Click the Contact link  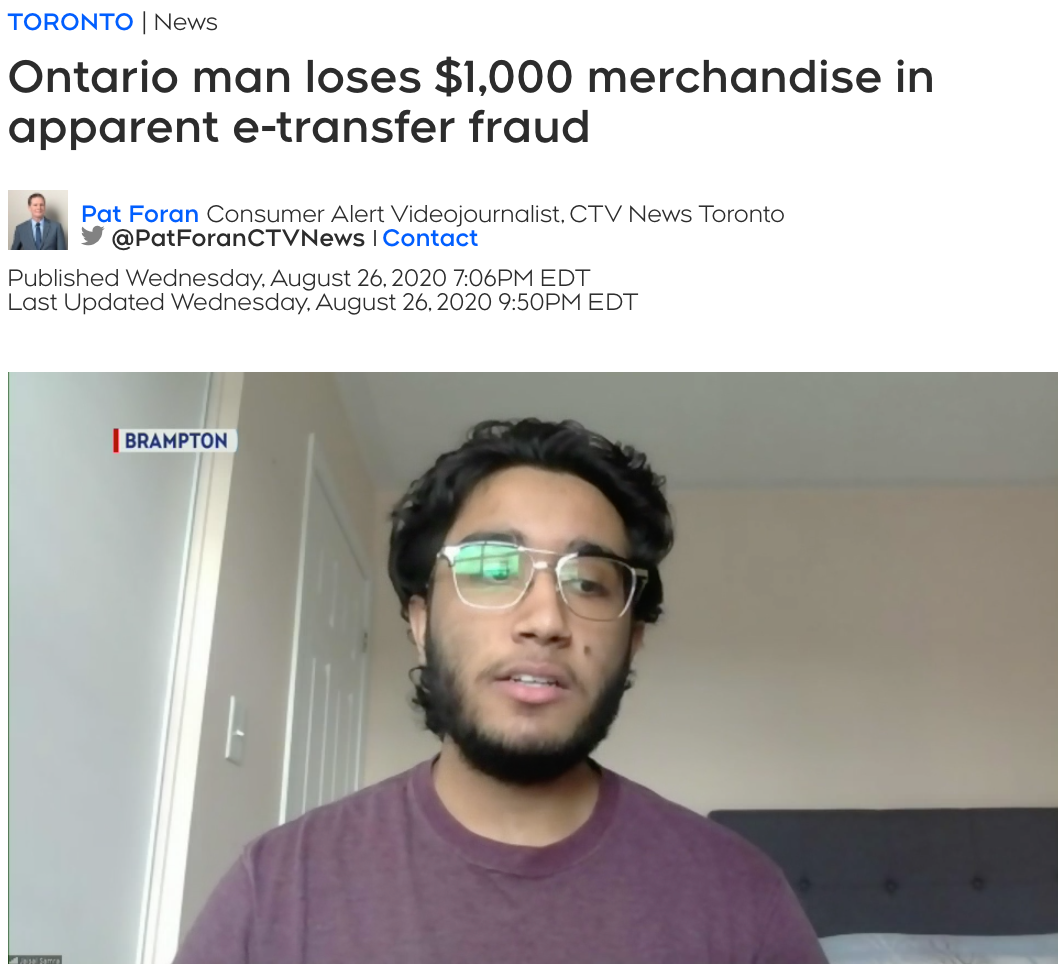(x=430, y=238)
